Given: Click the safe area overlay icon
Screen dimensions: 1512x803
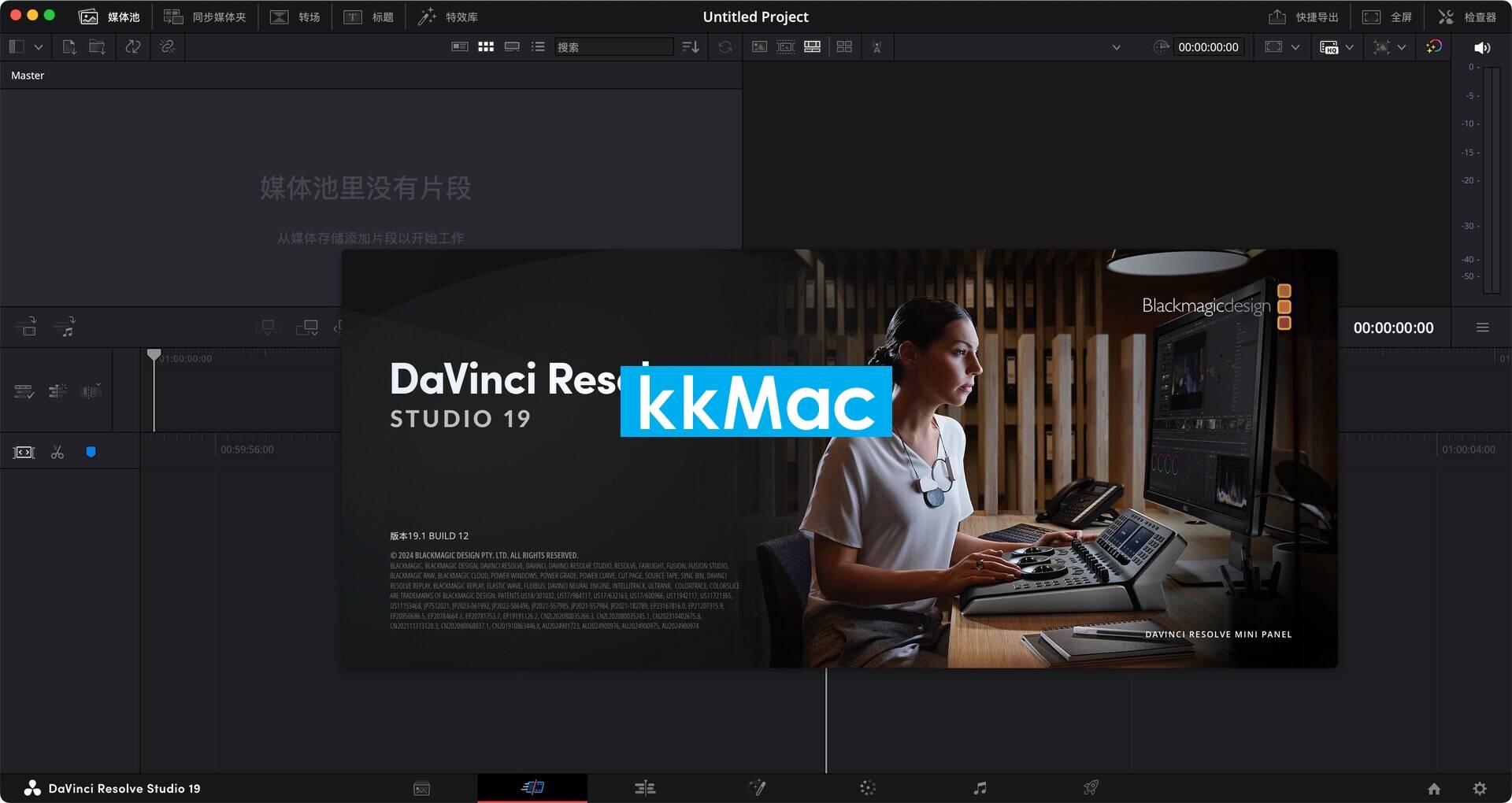Looking at the screenshot, I should [x=1381, y=47].
